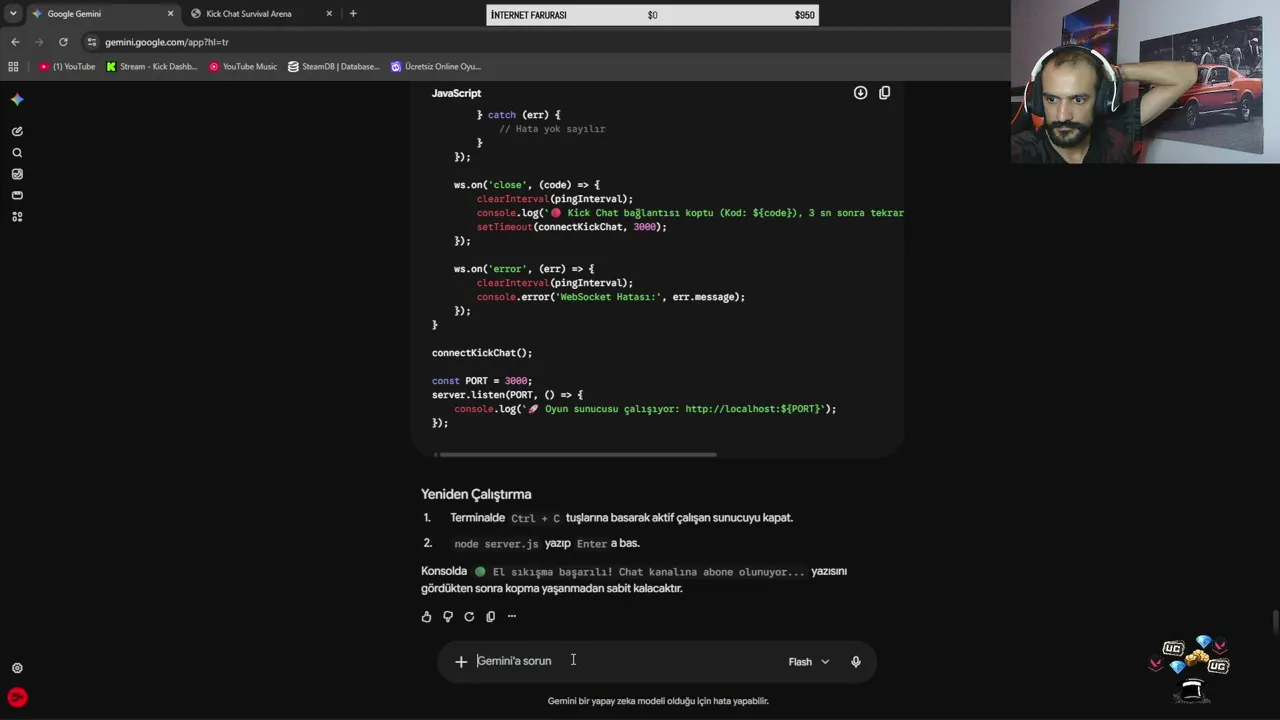The image size is (1280, 720).
Task: Activate microphone voice input
Action: (855, 661)
